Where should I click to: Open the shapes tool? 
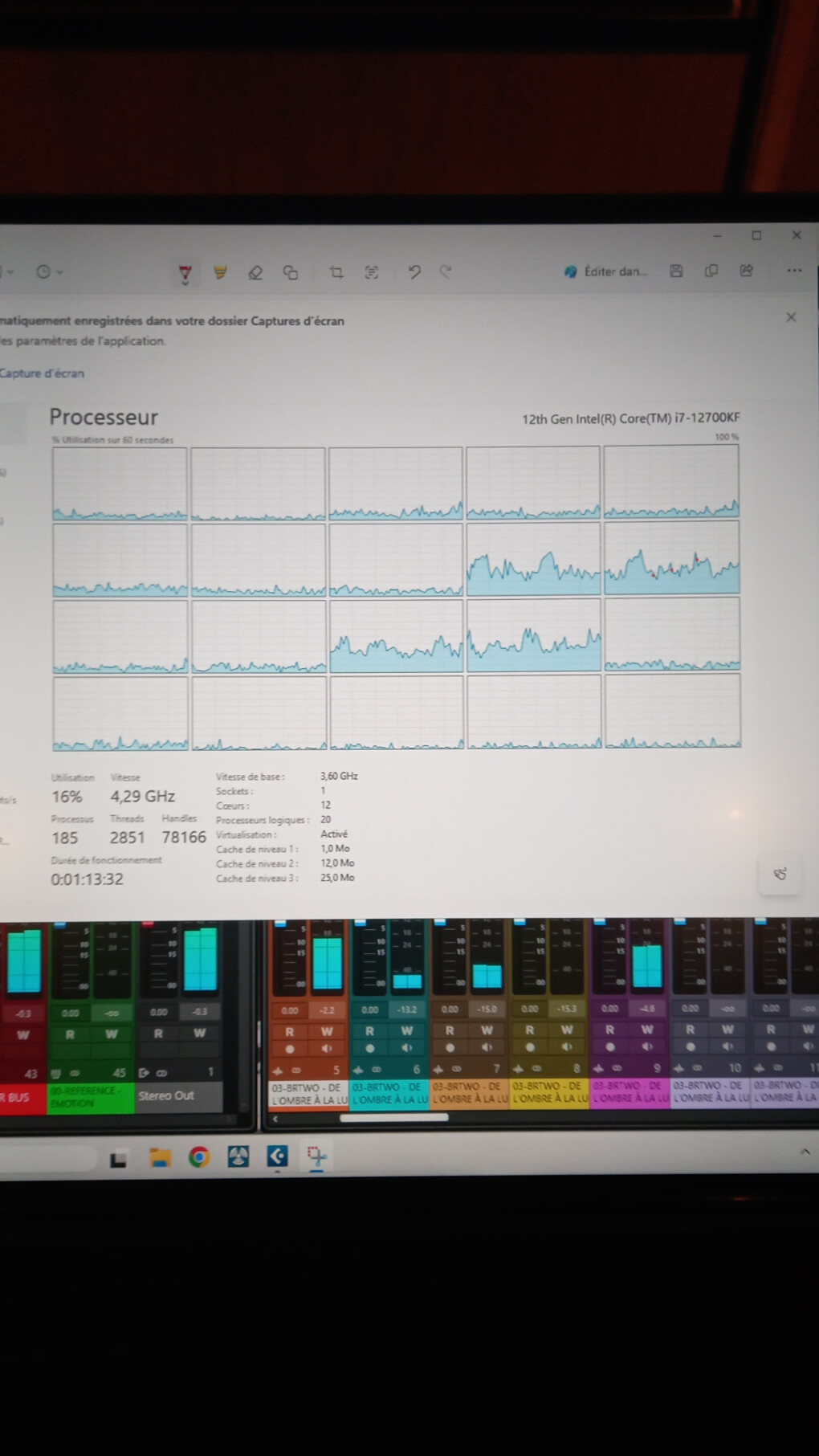[291, 272]
